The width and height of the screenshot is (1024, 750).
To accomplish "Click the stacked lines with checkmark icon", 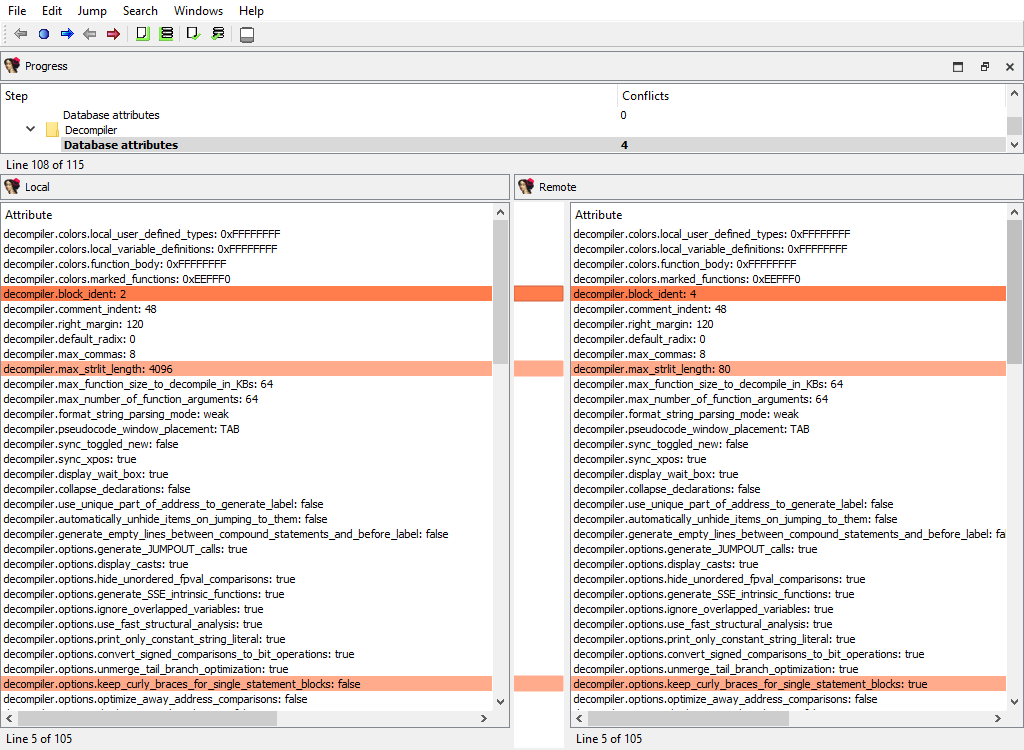I will click(218, 34).
